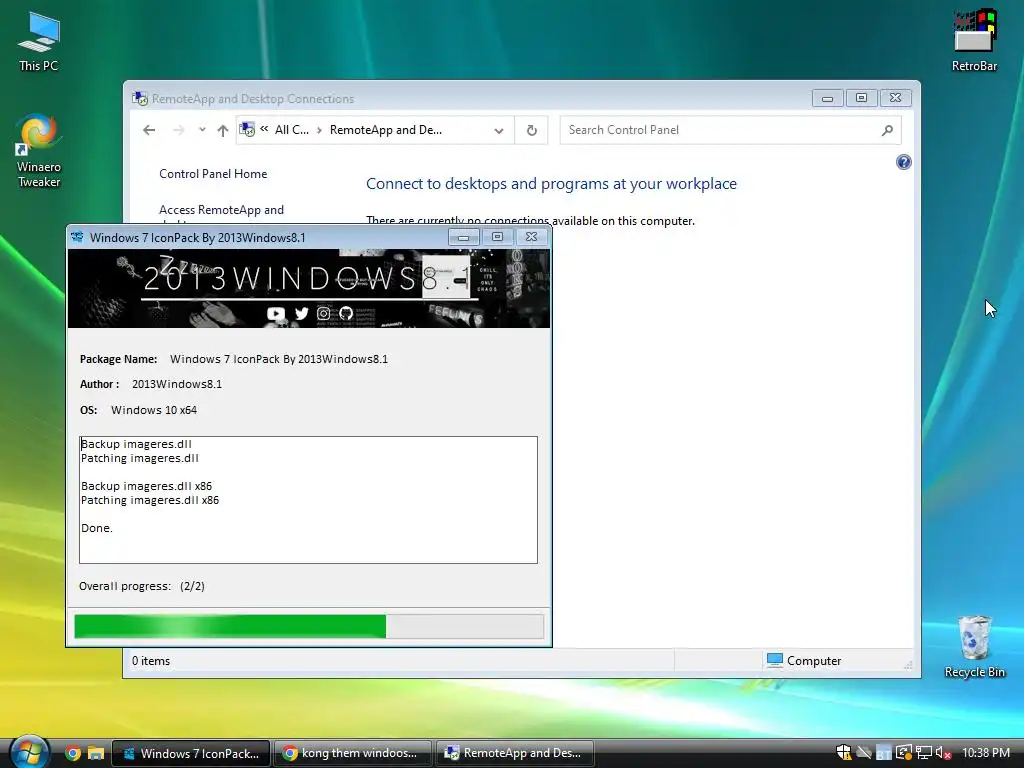The height and width of the screenshot is (768, 1024).
Task: Switch to Windows 7 IconPack taskbar button
Action: [x=191, y=753]
